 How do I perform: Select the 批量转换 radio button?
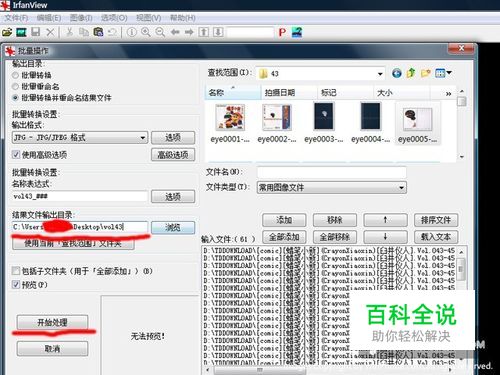(15, 75)
